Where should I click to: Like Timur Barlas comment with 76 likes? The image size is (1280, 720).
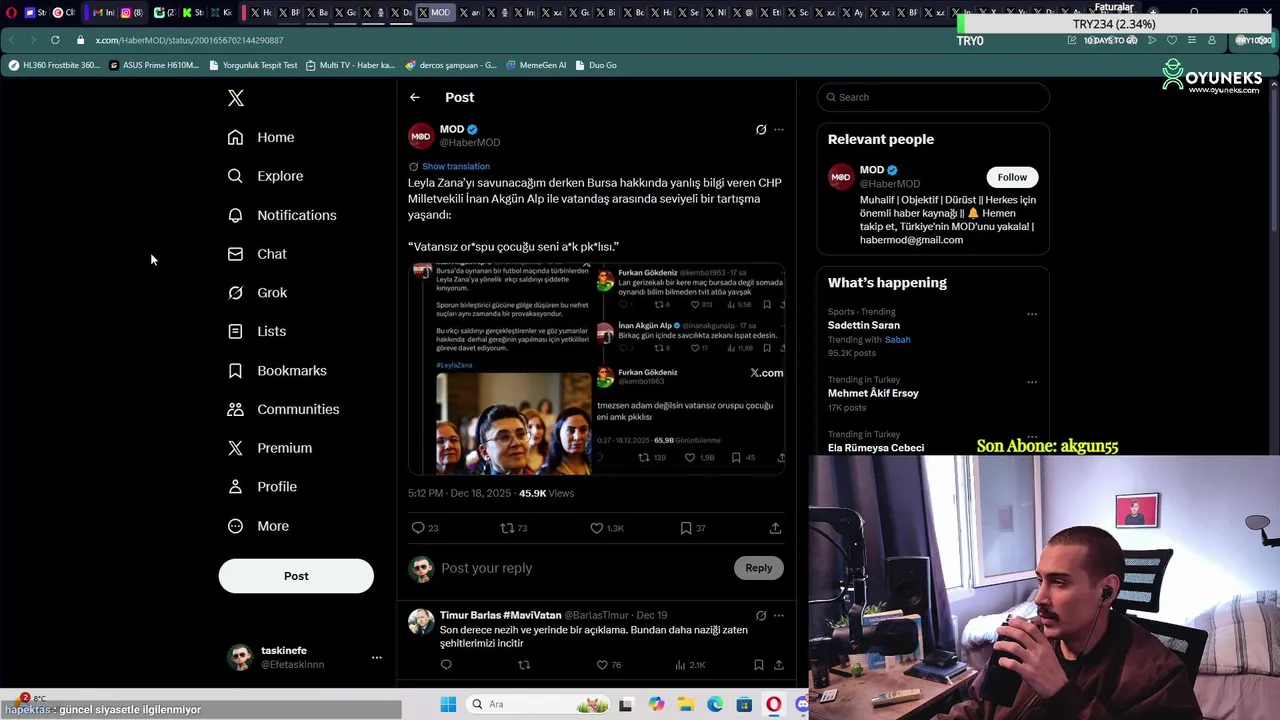pyautogui.click(x=602, y=665)
